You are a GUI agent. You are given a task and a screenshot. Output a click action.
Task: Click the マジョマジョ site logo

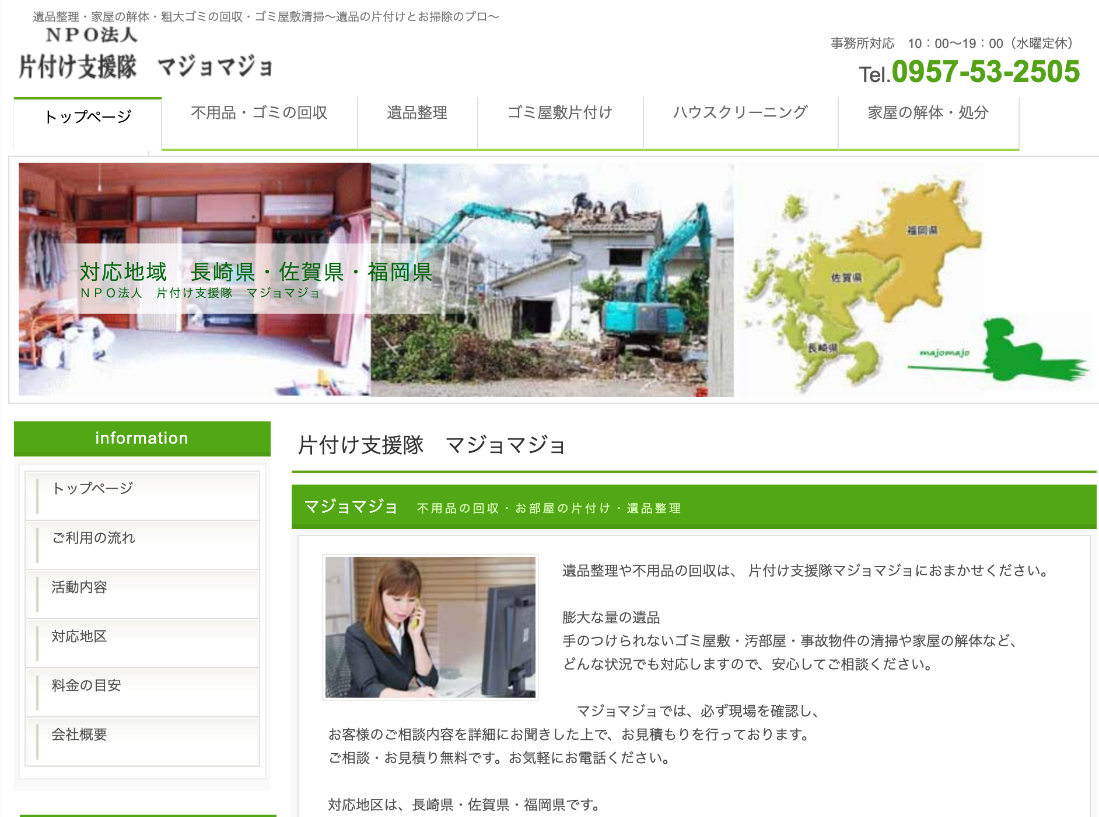coord(145,55)
